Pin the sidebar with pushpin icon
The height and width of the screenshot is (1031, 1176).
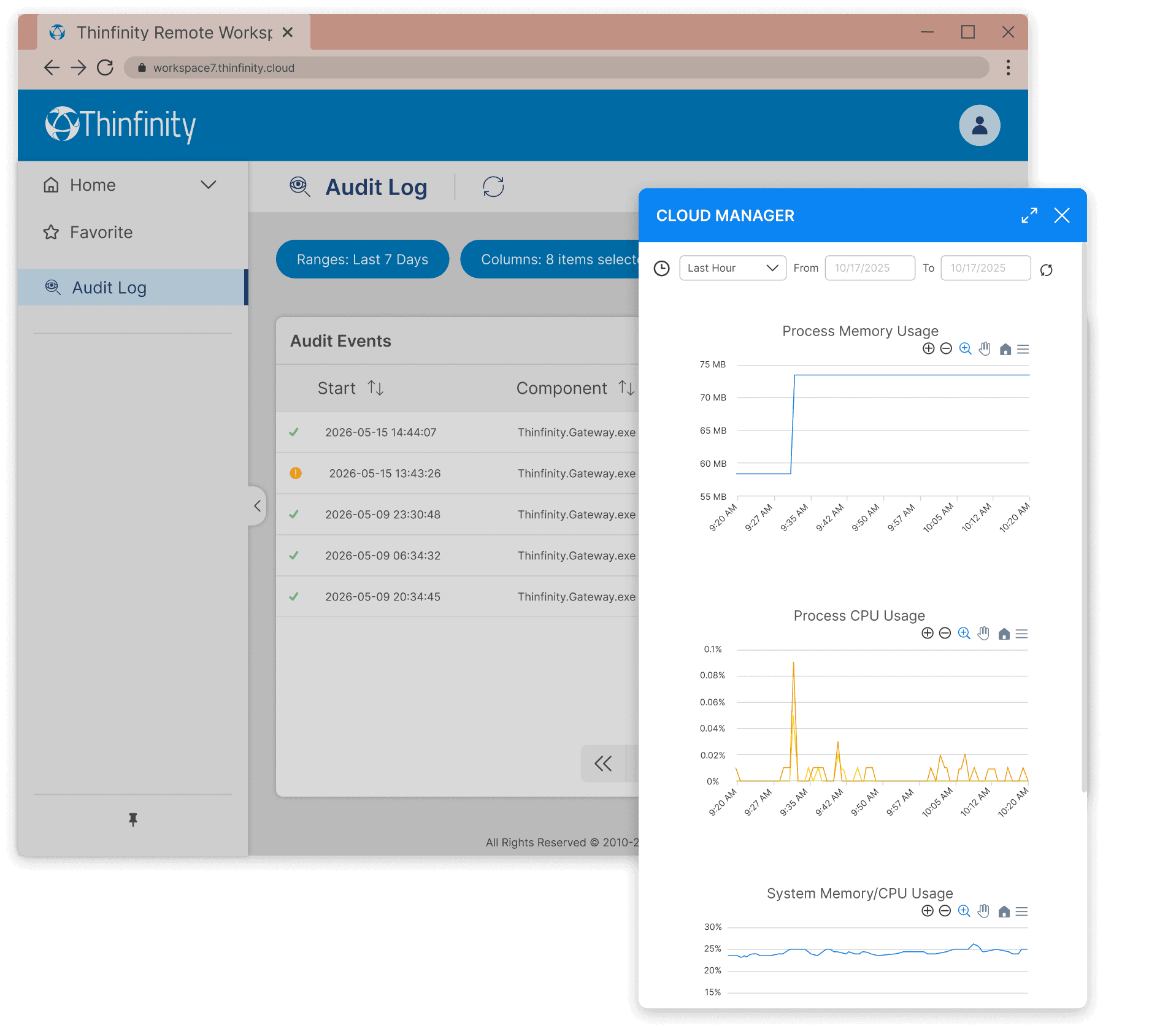133,819
